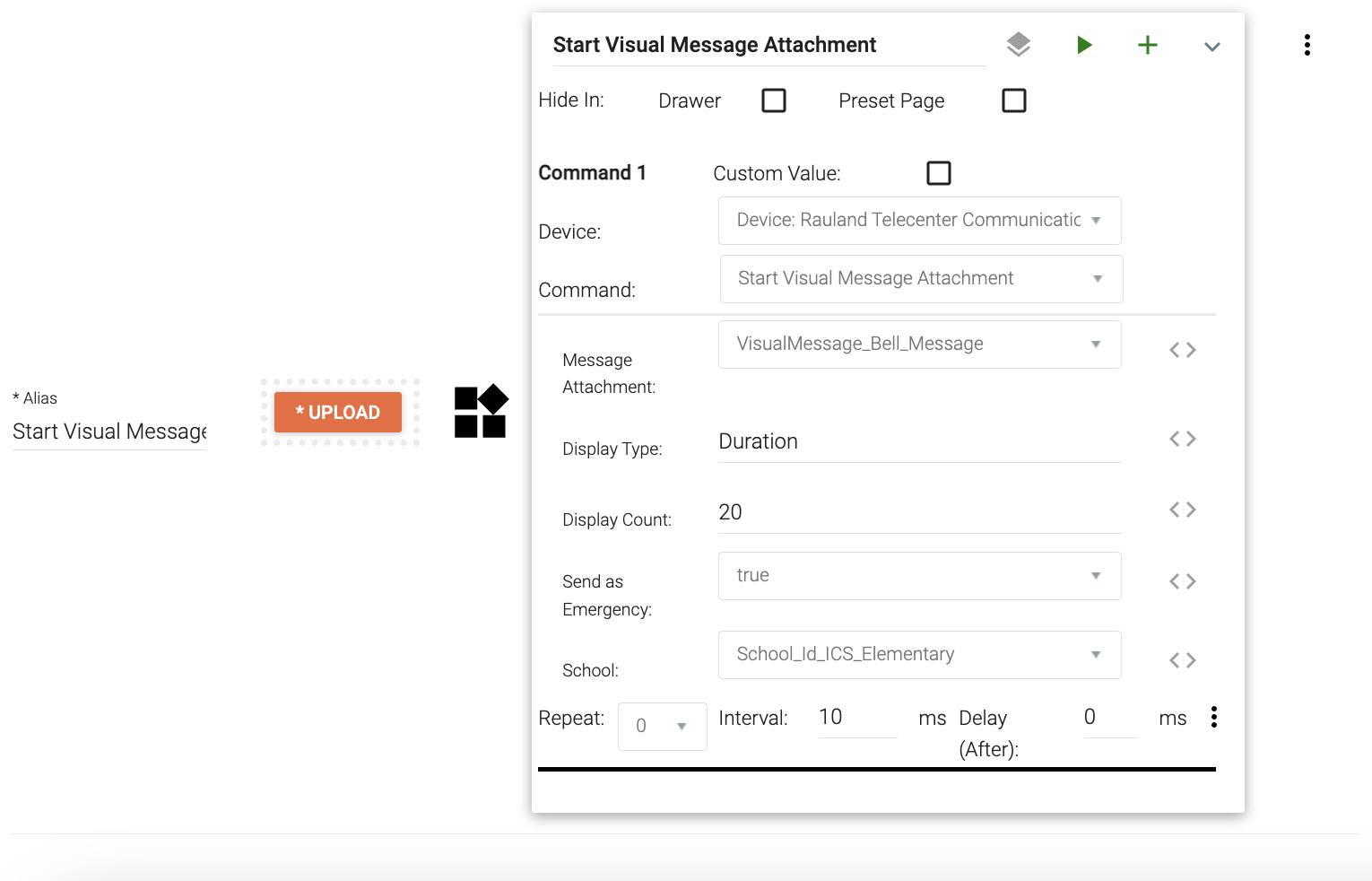This screenshot has height=881, width=1372.
Task: Enable the Custom Value checkbox
Action: (939, 173)
